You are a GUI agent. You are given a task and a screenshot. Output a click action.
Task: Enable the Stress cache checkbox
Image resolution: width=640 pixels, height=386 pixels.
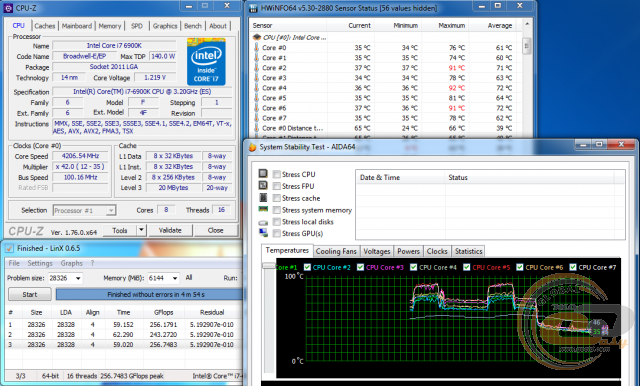(x=277, y=198)
